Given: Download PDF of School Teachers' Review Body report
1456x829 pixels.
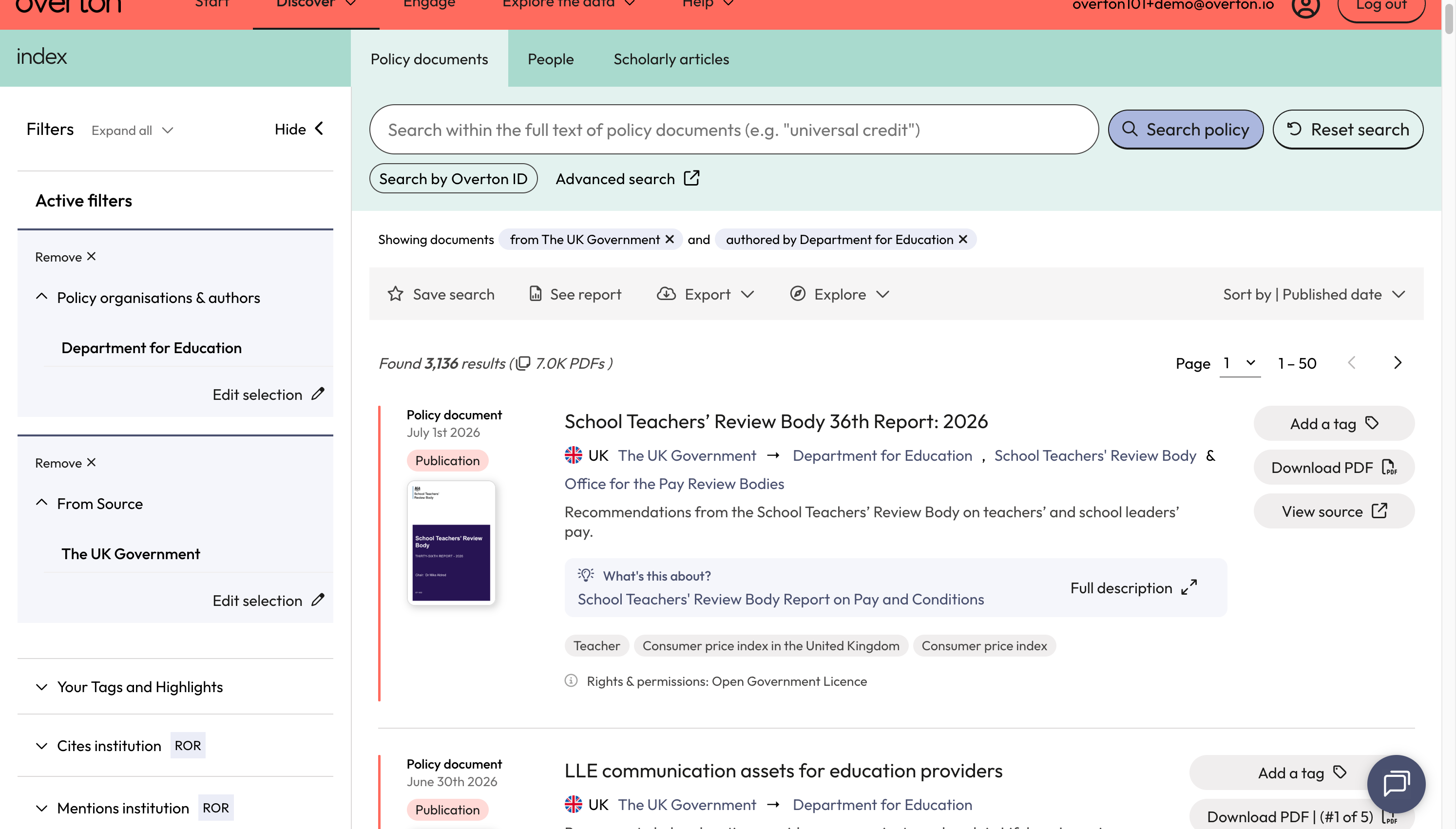Looking at the screenshot, I should click(1334, 468).
